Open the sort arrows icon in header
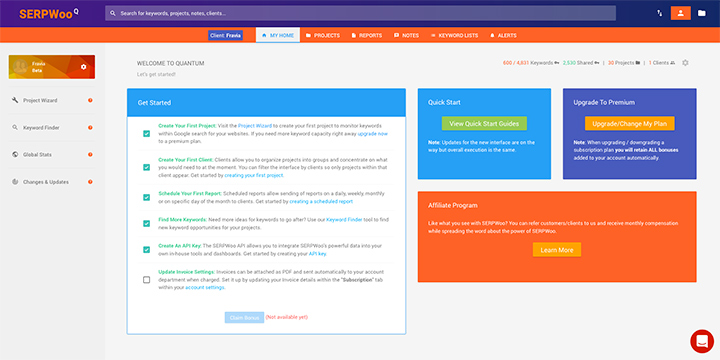The height and width of the screenshot is (360, 720). pyautogui.click(x=659, y=13)
